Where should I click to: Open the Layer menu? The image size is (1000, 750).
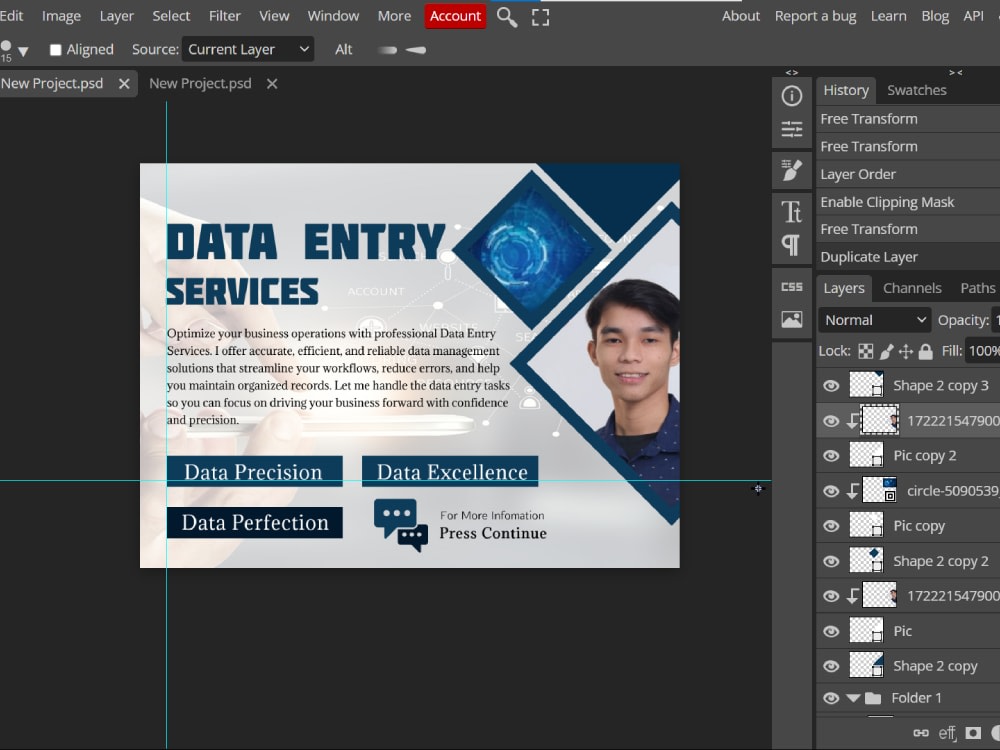[x=117, y=16]
